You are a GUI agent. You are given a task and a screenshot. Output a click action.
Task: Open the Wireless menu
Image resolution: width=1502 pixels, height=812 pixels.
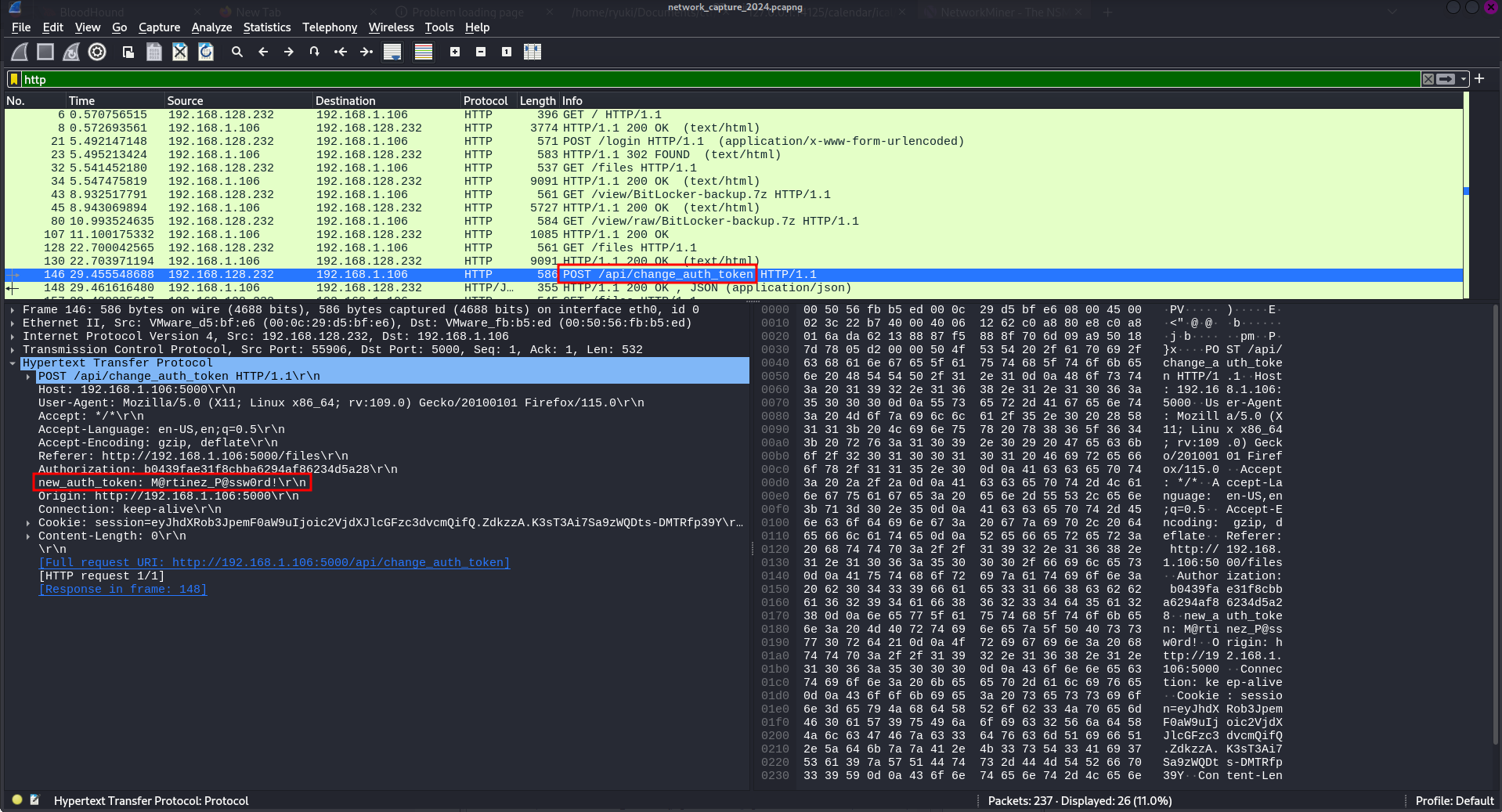click(391, 27)
